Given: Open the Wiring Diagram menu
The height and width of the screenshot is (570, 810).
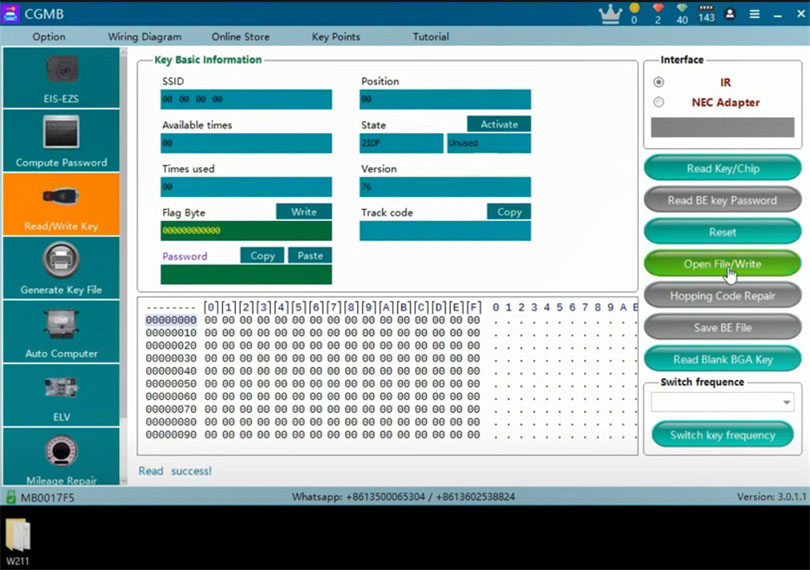Looking at the screenshot, I should tap(145, 37).
